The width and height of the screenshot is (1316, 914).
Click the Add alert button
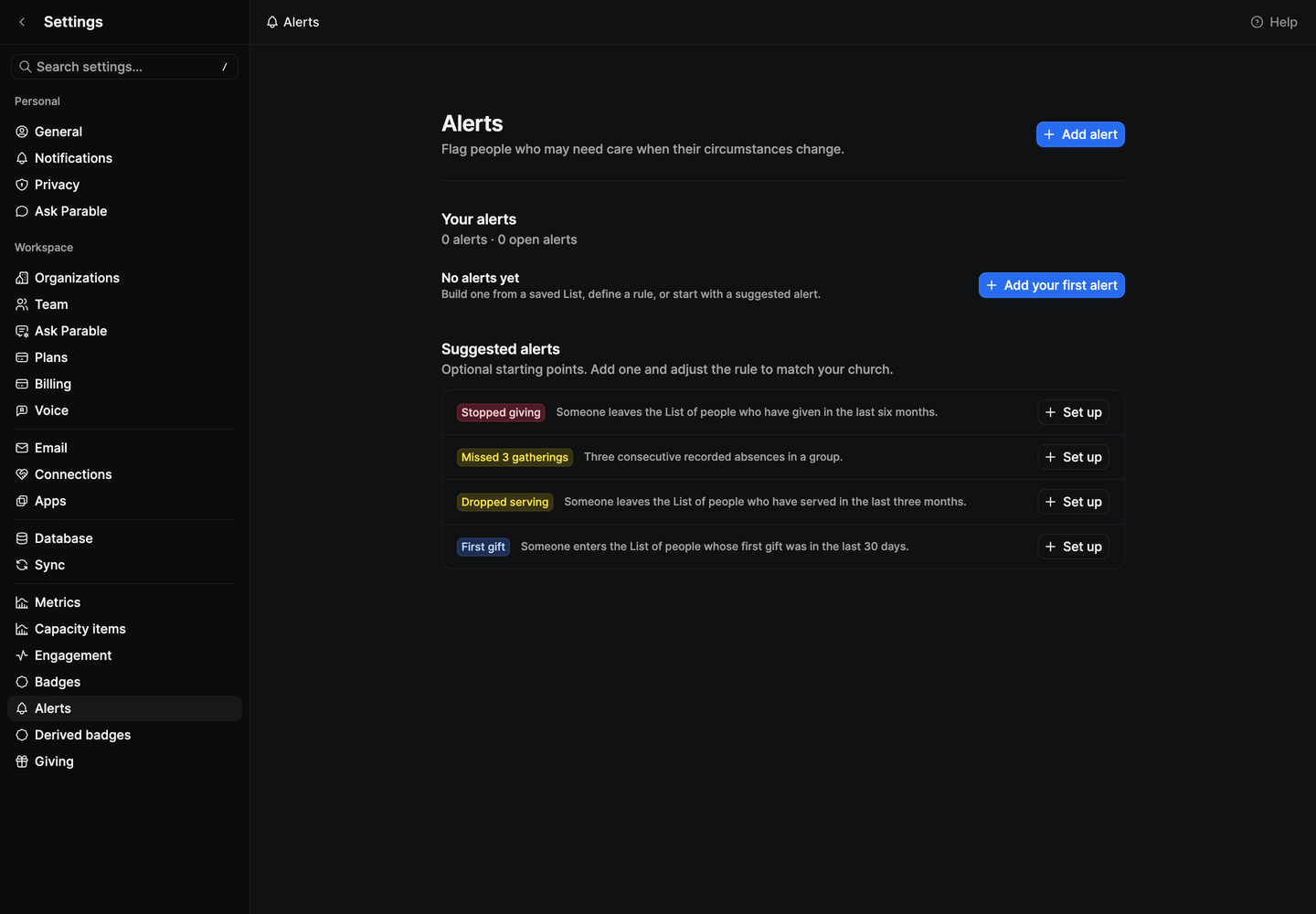[1080, 134]
